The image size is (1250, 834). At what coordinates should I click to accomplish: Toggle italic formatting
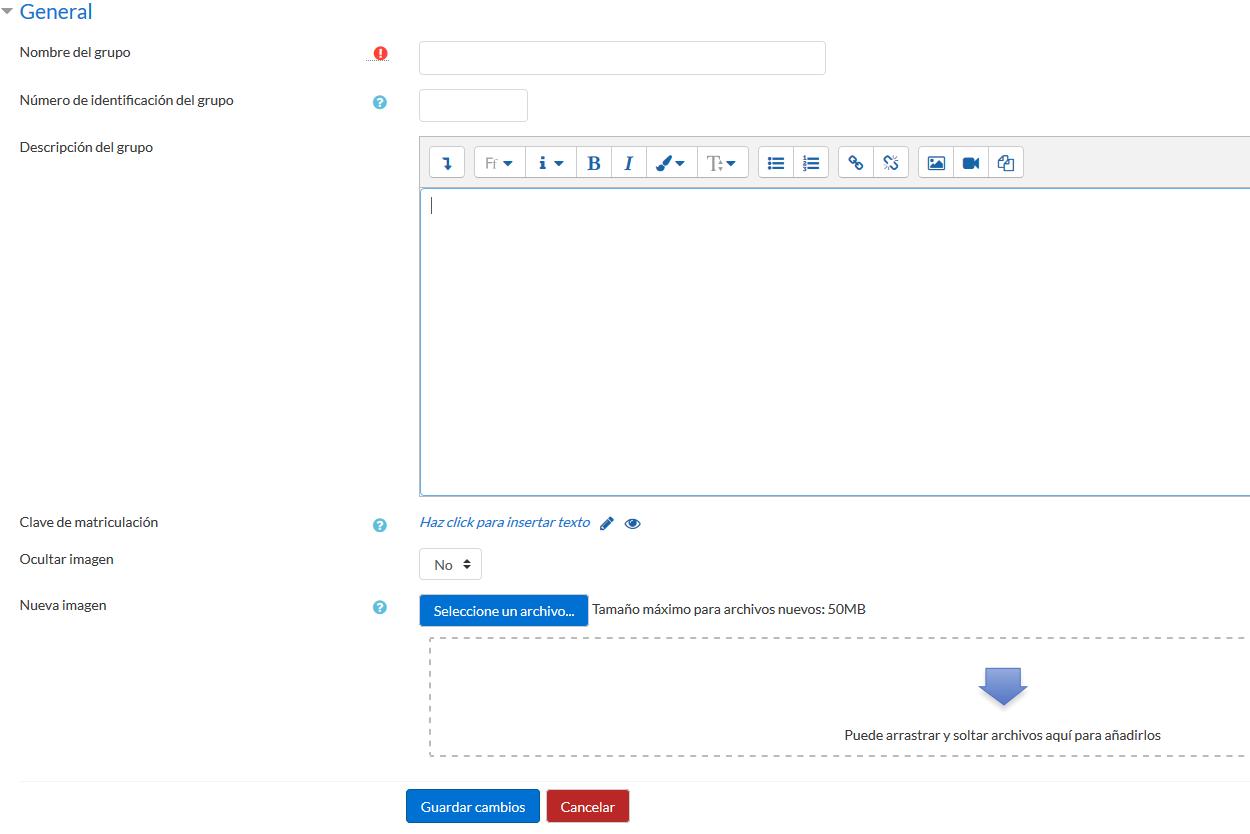pyautogui.click(x=629, y=162)
